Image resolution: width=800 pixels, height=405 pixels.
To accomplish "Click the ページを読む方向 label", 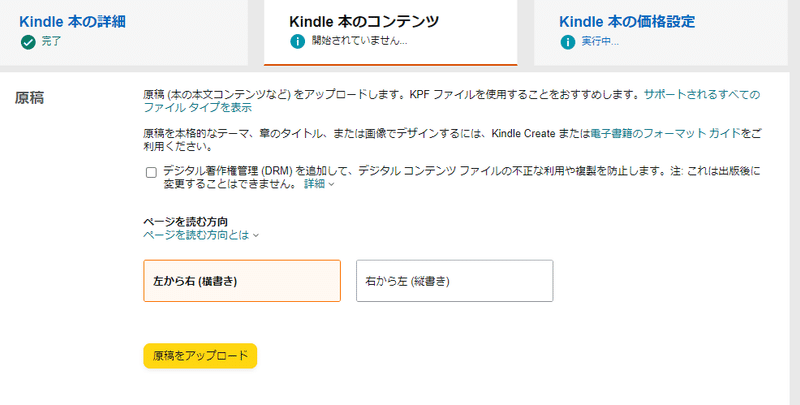I will (x=185, y=222).
